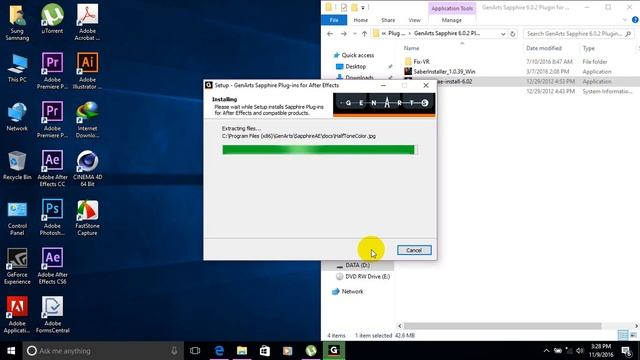Open the volume control in the tray
The width and height of the screenshot is (640, 360).
tap(580, 351)
